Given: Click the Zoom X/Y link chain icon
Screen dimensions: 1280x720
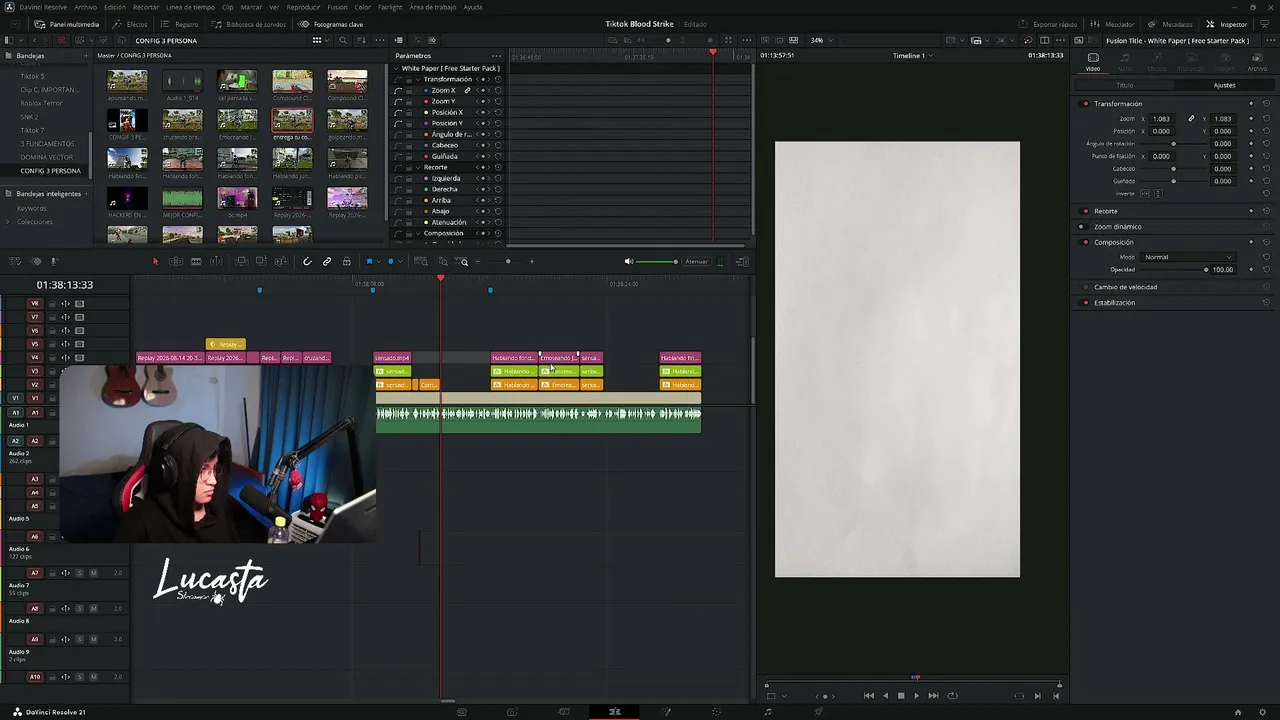Looking at the screenshot, I should (x=467, y=90).
